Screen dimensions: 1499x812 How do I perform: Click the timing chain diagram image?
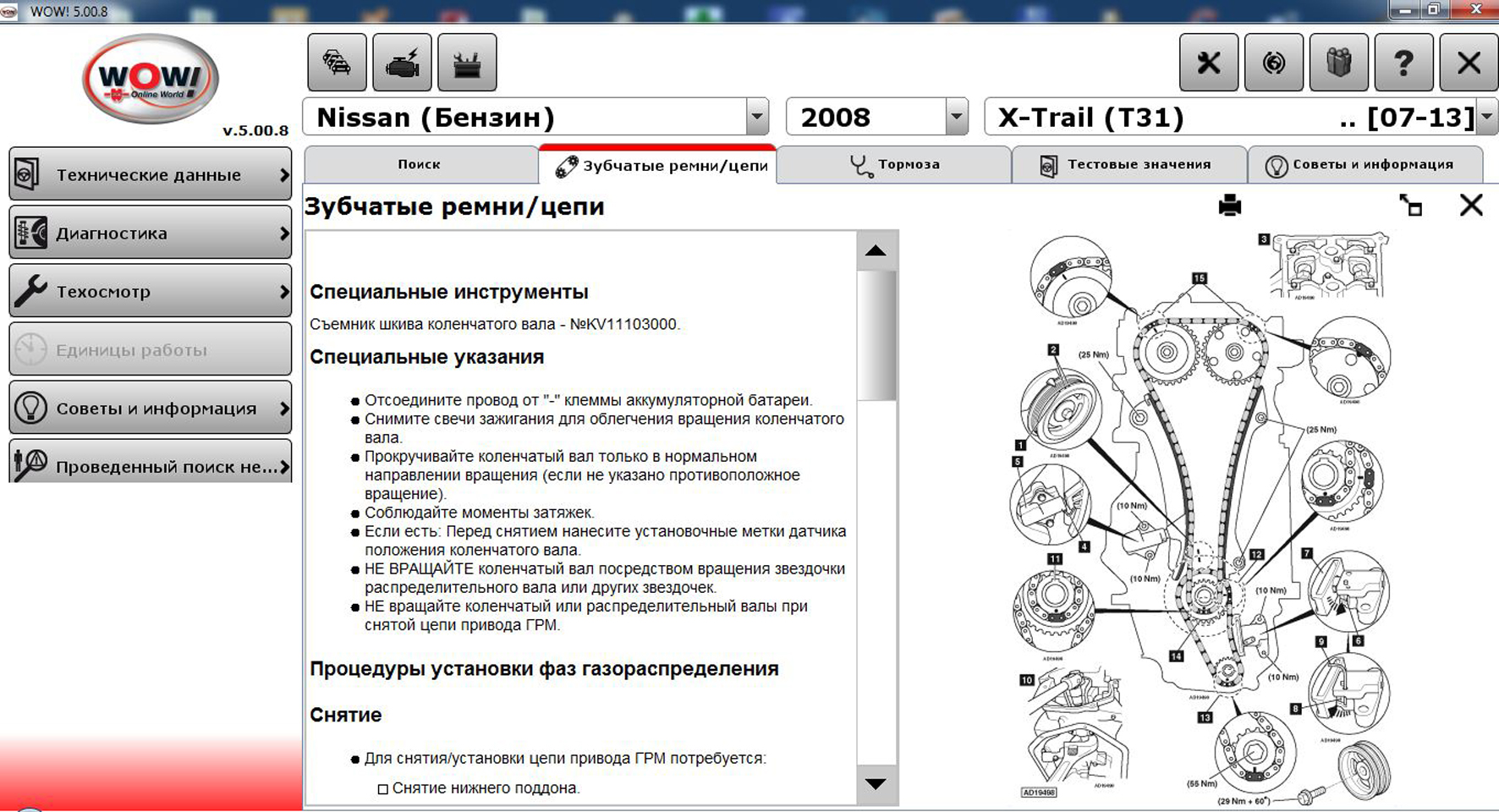(x=1201, y=516)
